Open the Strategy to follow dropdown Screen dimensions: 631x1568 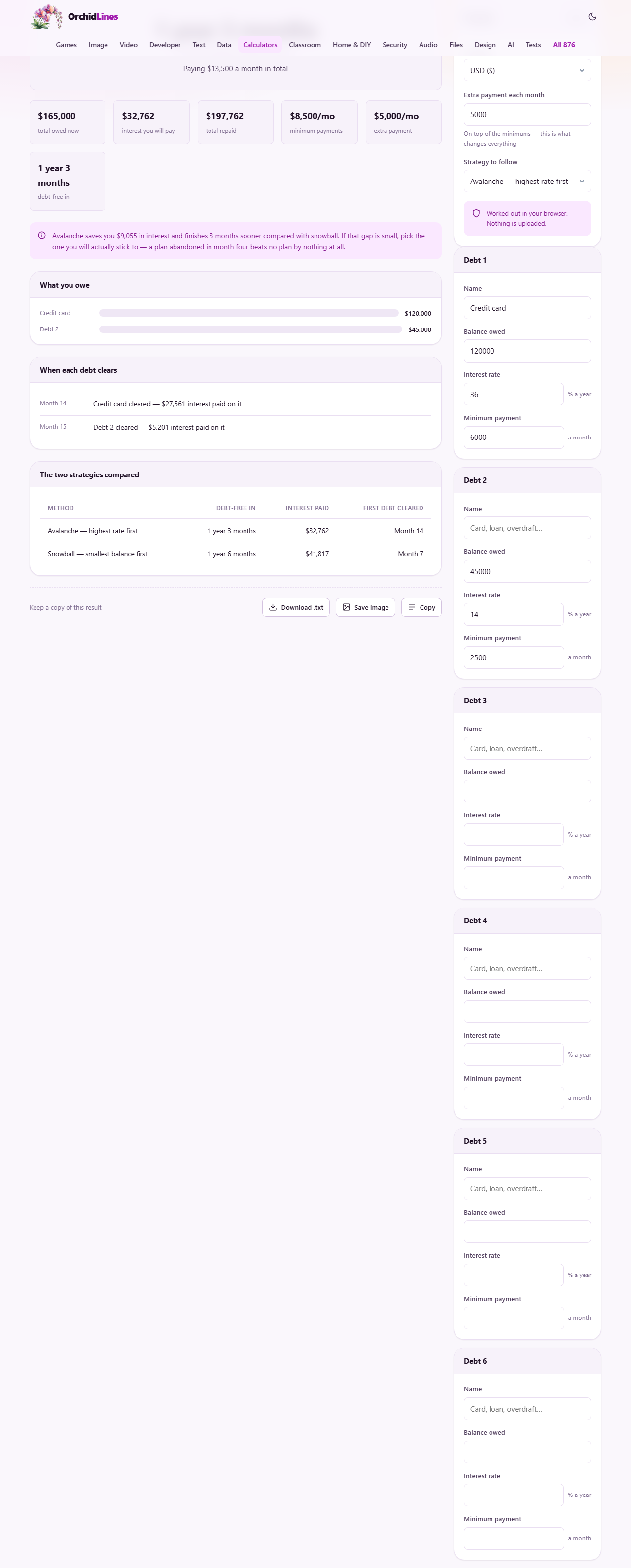click(527, 182)
